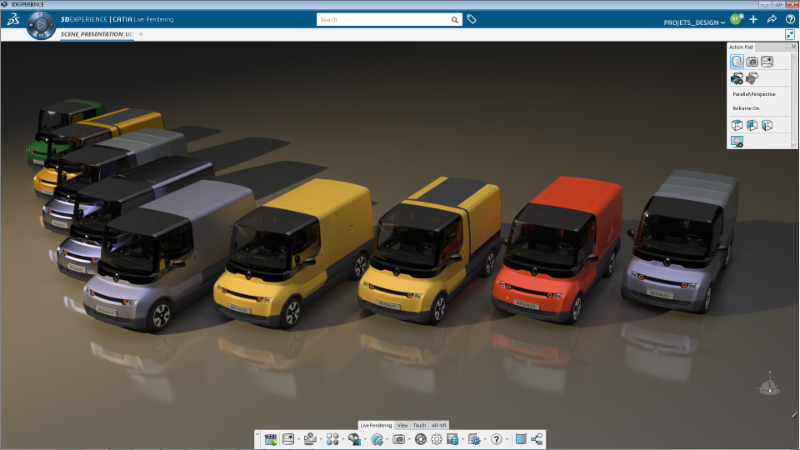Toggle Parallel/Perspective view in Action Pad
This screenshot has height=450, width=800.
[x=755, y=94]
